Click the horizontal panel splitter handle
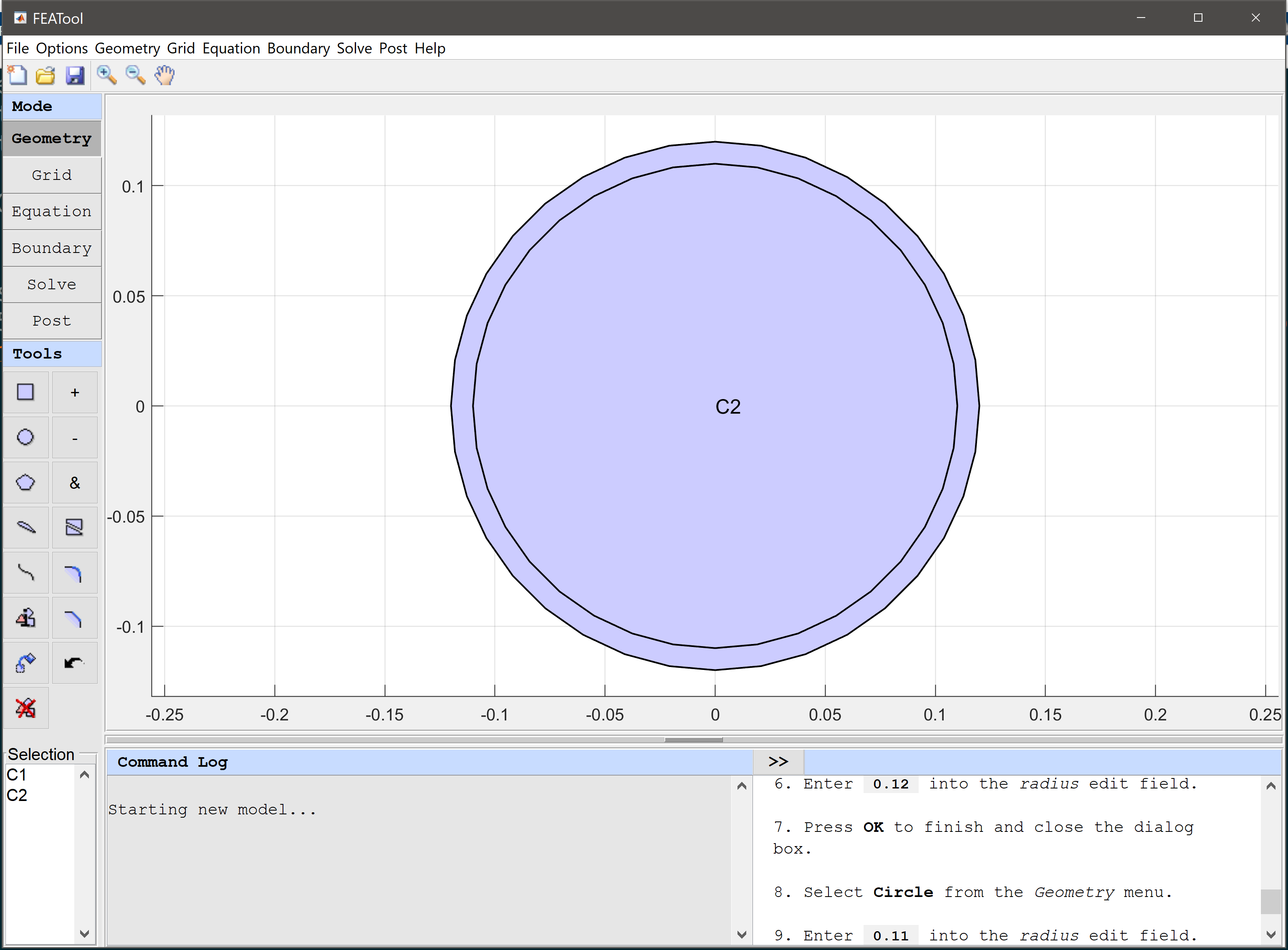This screenshot has height=950, width=1288. pos(693,740)
